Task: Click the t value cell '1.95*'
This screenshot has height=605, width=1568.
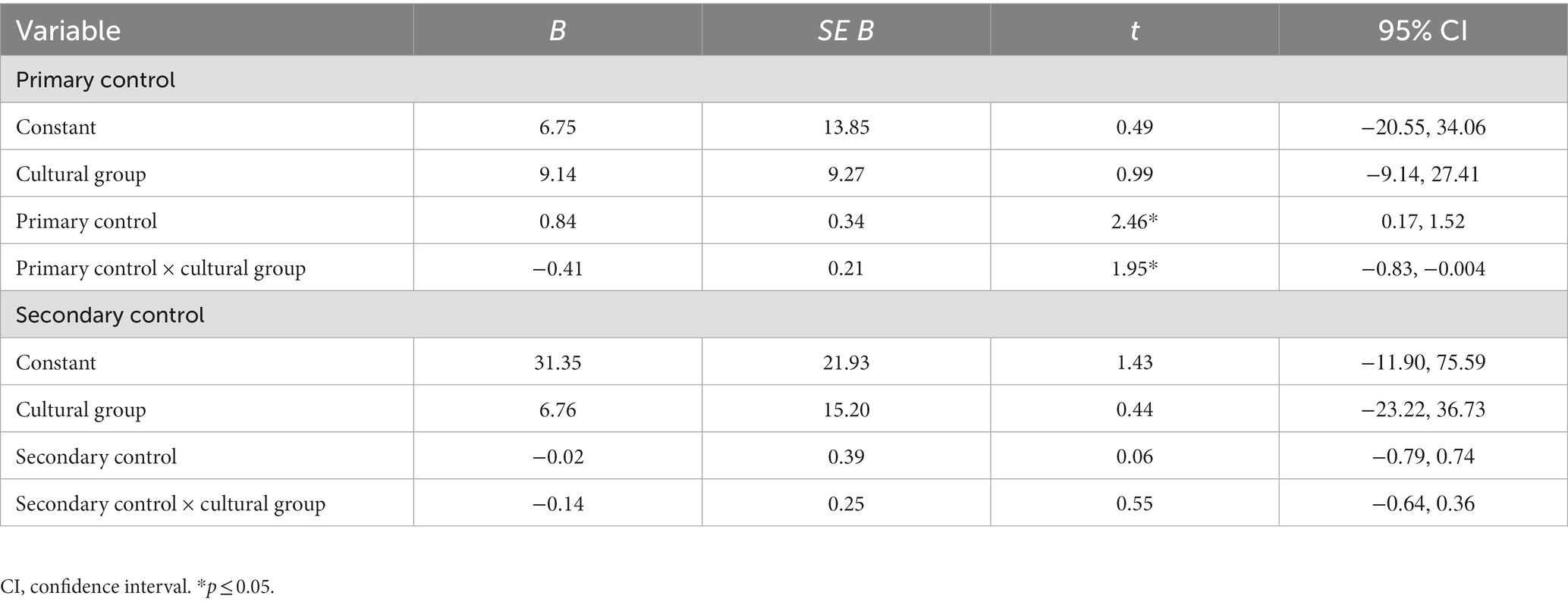Action: [1135, 268]
